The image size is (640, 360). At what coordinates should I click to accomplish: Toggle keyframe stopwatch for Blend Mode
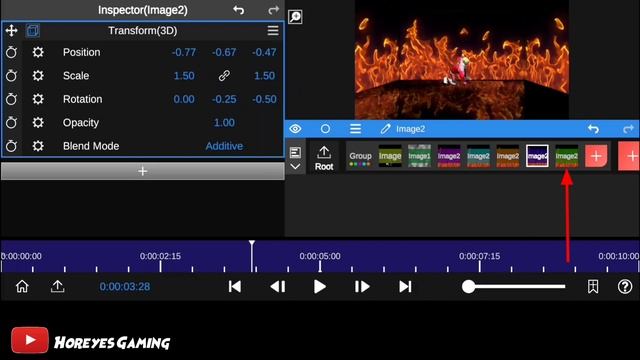(x=11, y=146)
